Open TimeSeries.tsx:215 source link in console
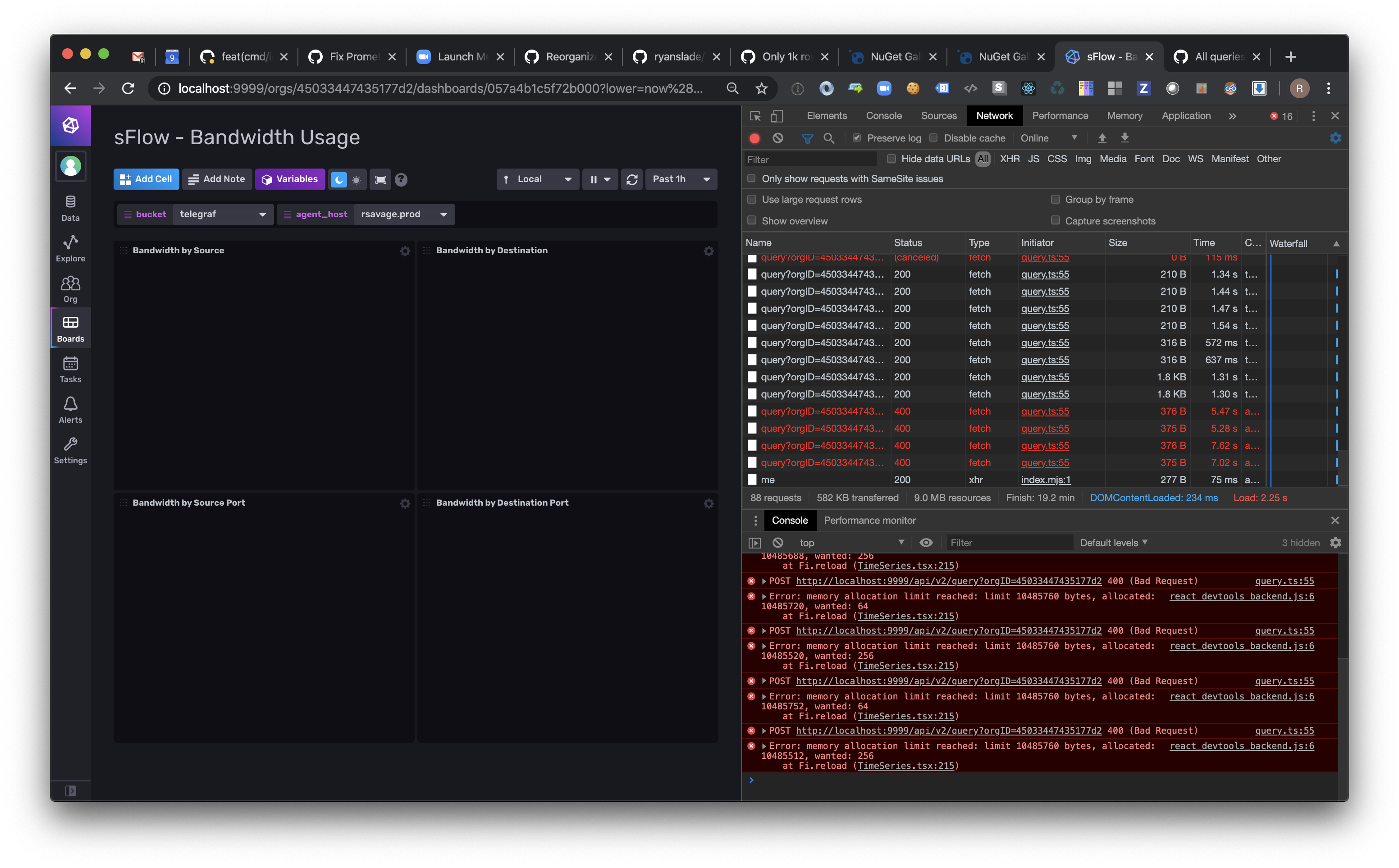 [905, 765]
